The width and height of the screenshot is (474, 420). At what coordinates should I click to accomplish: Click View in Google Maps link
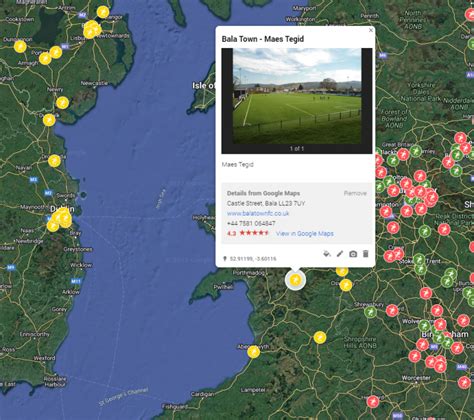tap(305, 233)
